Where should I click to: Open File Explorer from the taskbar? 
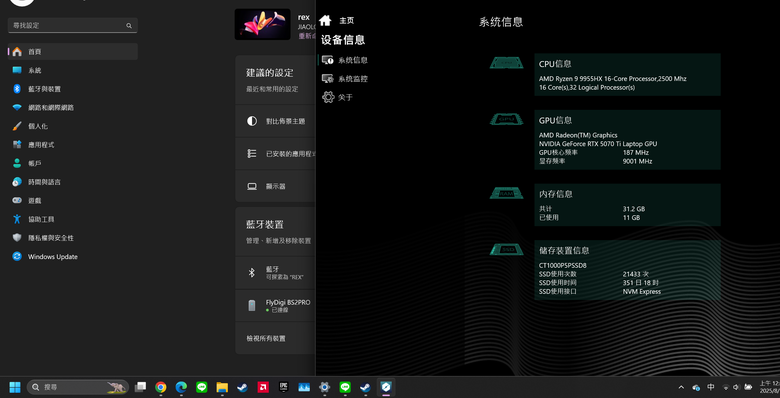(222, 387)
